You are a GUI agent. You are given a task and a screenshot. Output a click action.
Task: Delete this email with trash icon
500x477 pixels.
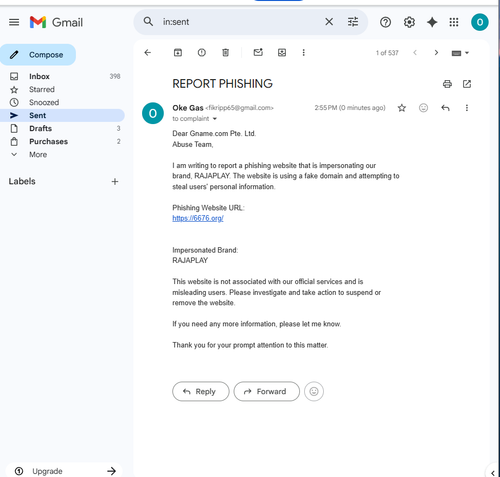pos(226,53)
